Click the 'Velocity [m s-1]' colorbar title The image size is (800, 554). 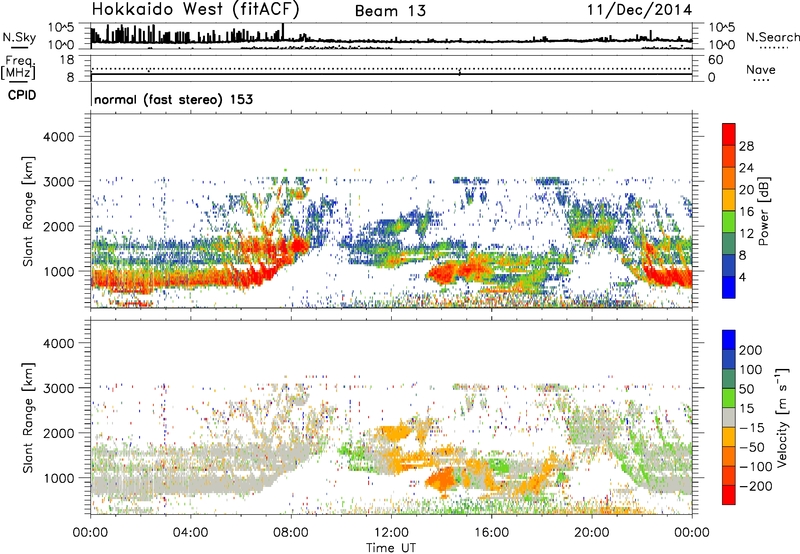782,417
